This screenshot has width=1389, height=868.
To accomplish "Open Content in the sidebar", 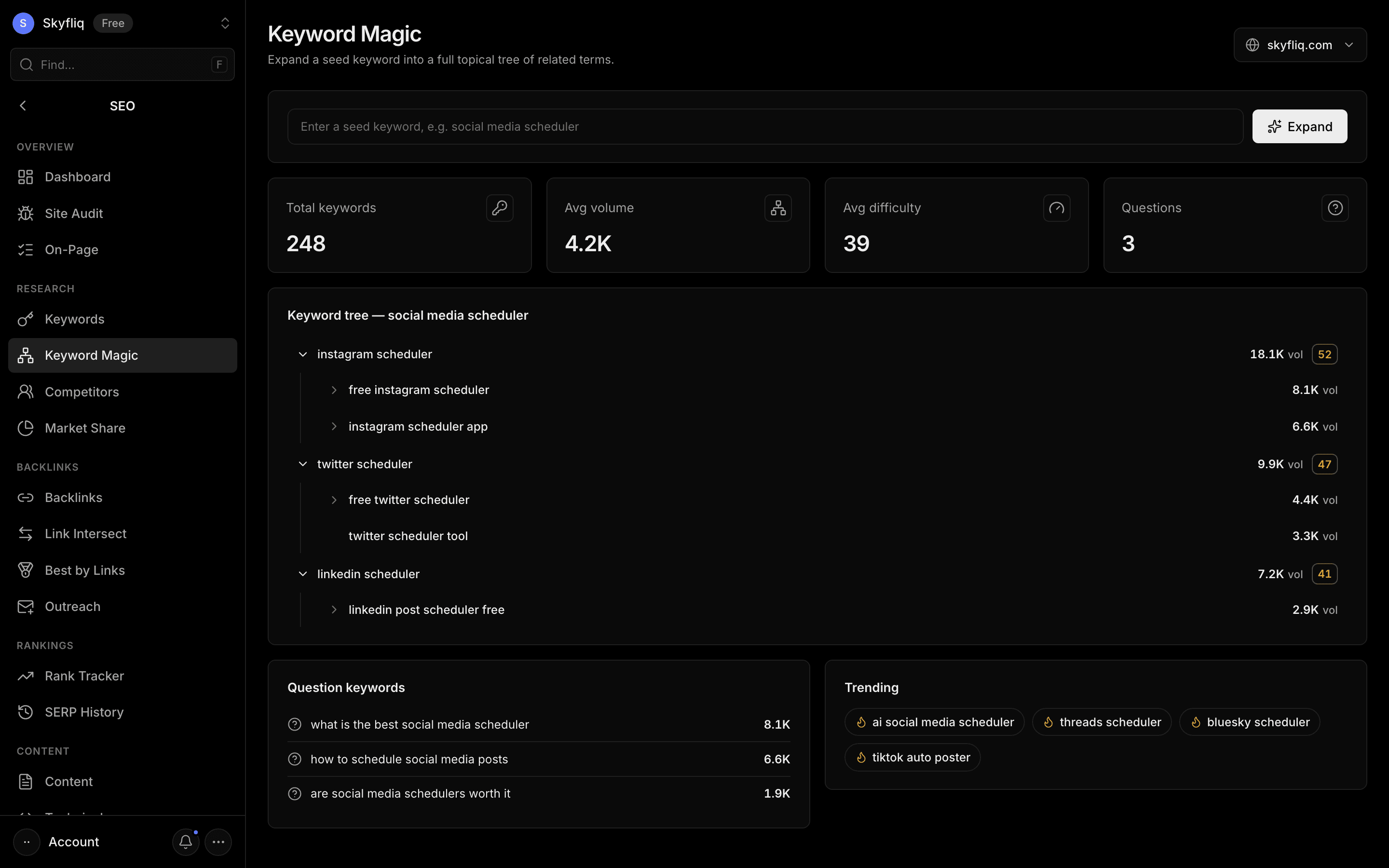I will [122, 781].
